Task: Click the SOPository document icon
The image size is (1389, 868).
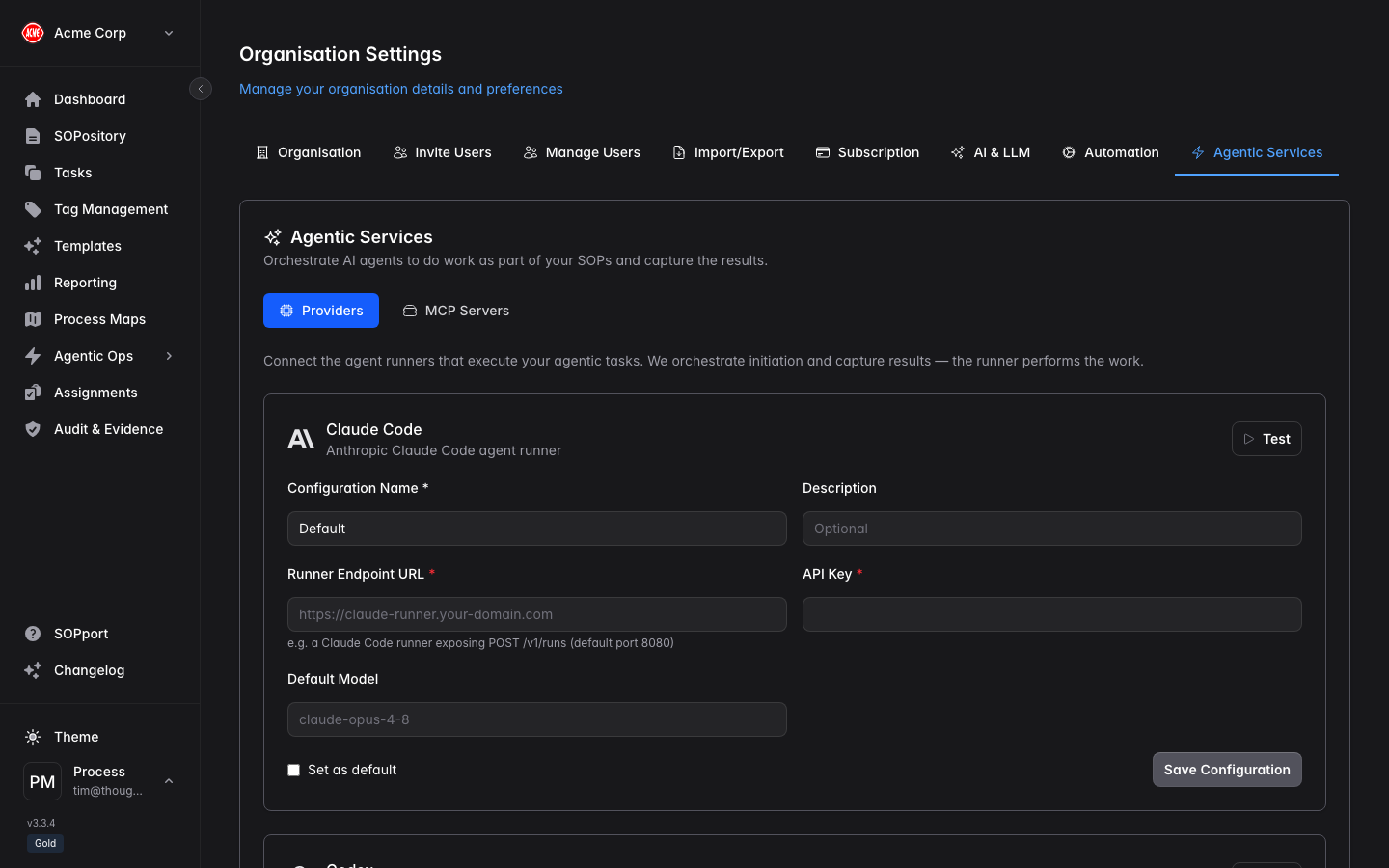Action: tap(33, 136)
